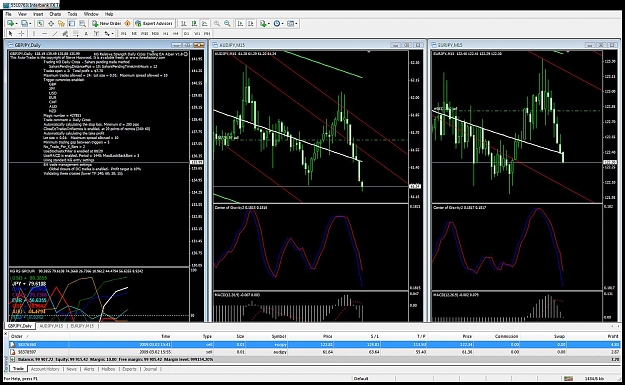This screenshot has width=625, height=385.
Task: Open the File menu
Action: tap(8, 14)
